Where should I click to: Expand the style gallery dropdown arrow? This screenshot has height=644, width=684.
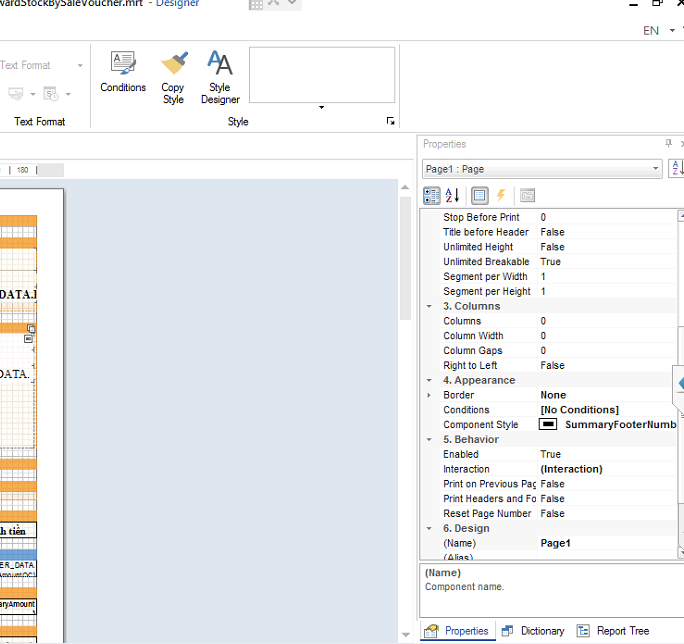[321, 108]
